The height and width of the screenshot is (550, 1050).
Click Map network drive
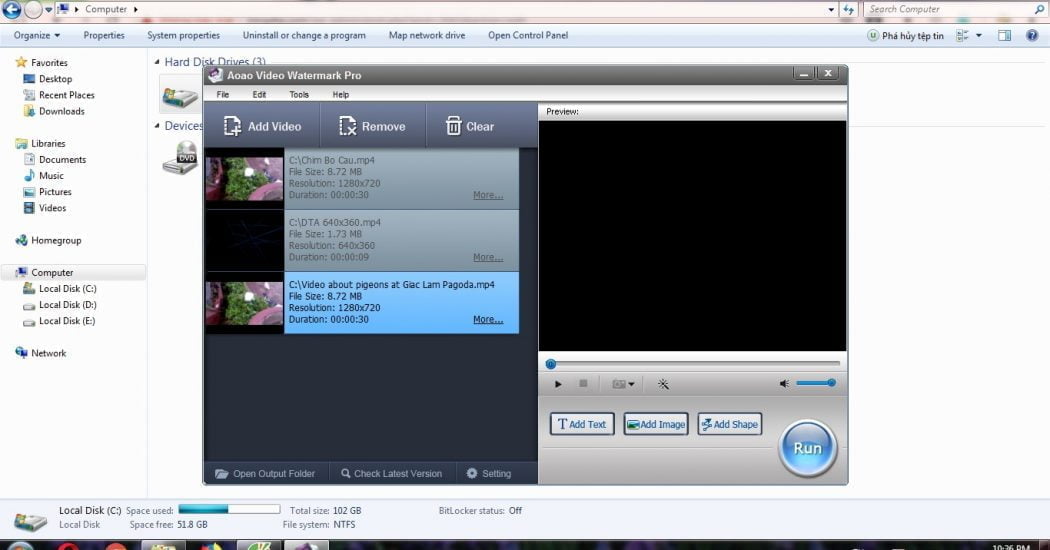click(427, 36)
